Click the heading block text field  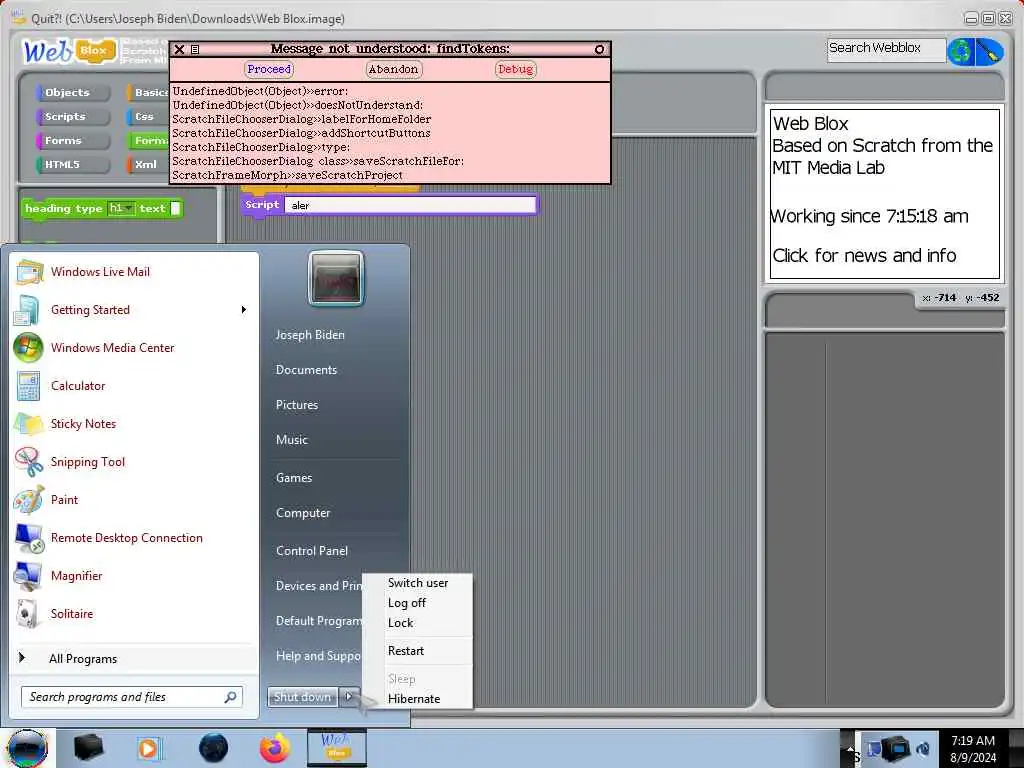pyautogui.click(x=175, y=208)
